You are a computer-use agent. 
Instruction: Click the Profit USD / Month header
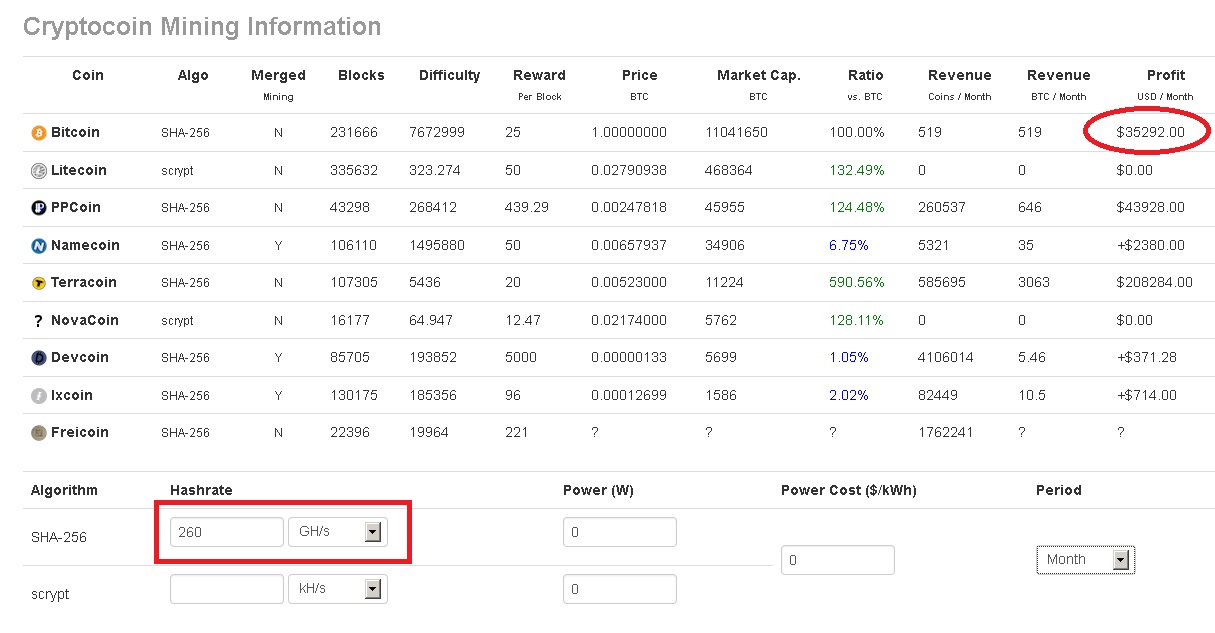1165,84
